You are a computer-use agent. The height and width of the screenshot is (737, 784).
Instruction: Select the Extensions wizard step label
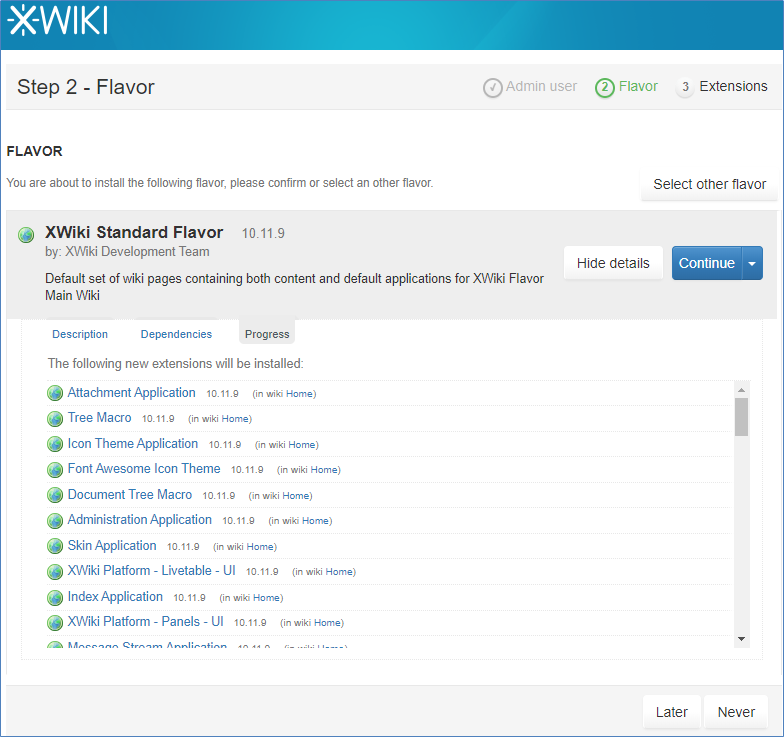(733, 86)
